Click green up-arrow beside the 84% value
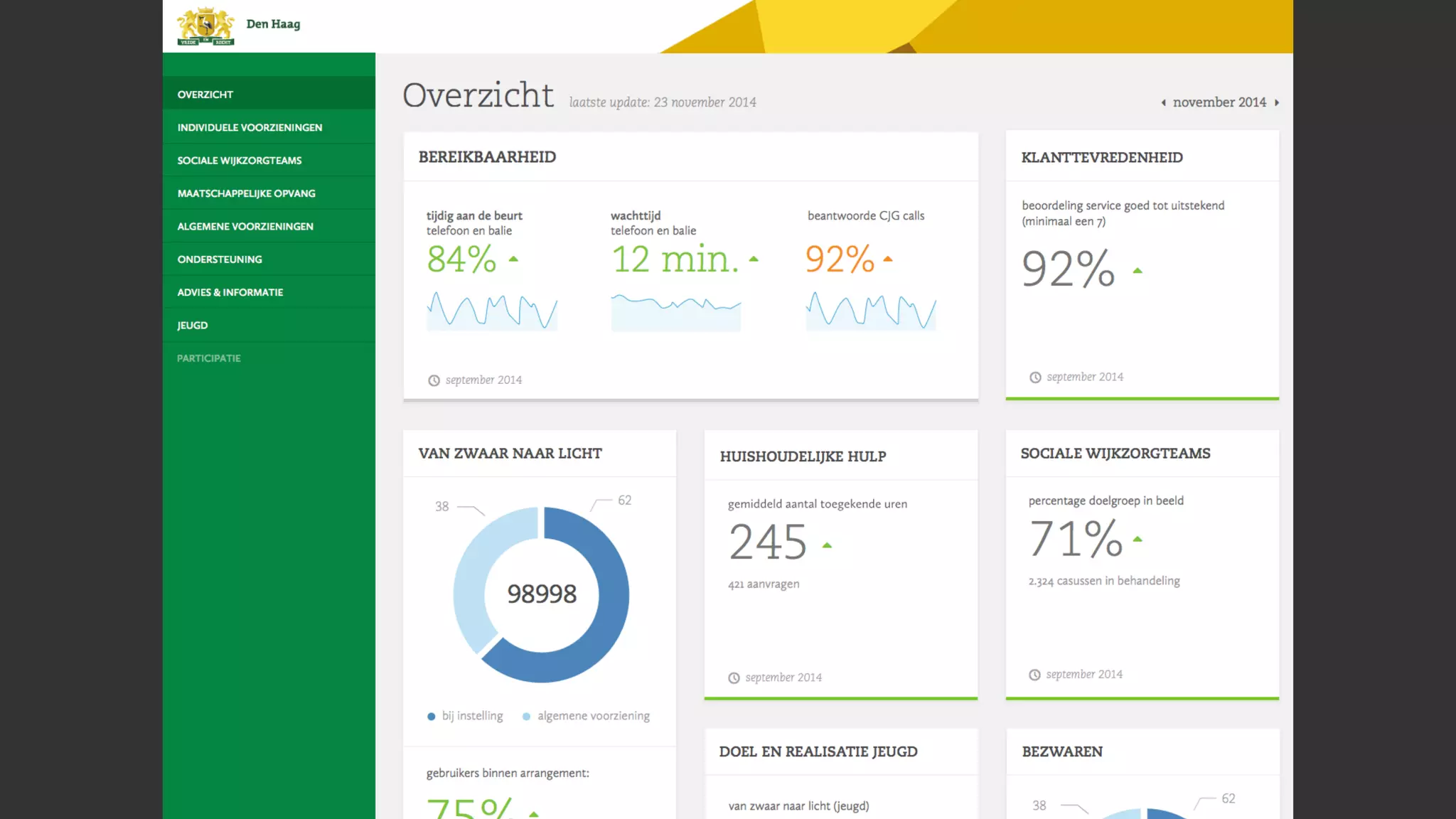 513,259
